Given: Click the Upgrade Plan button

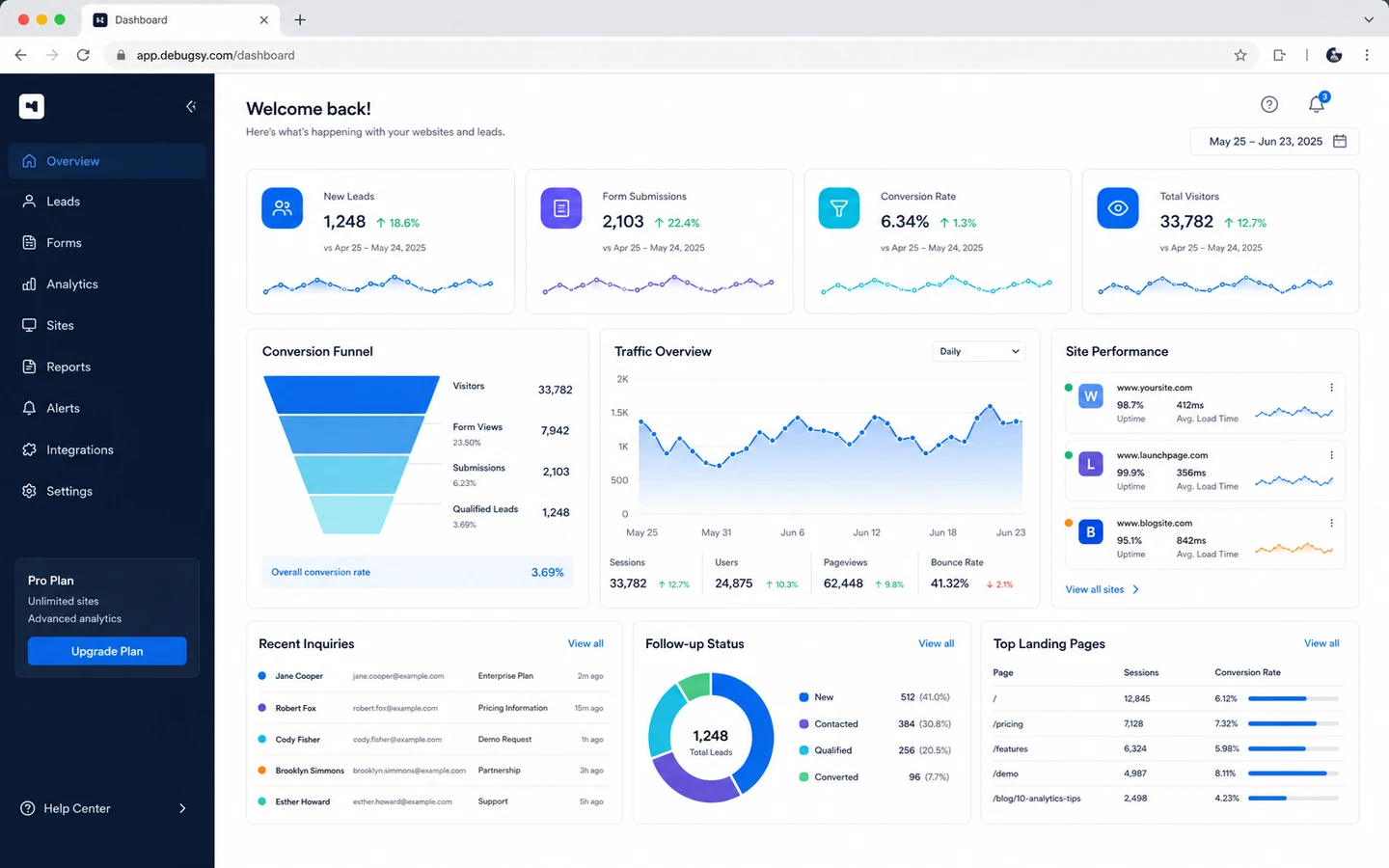Looking at the screenshot, I should click(x=107, y=651).
